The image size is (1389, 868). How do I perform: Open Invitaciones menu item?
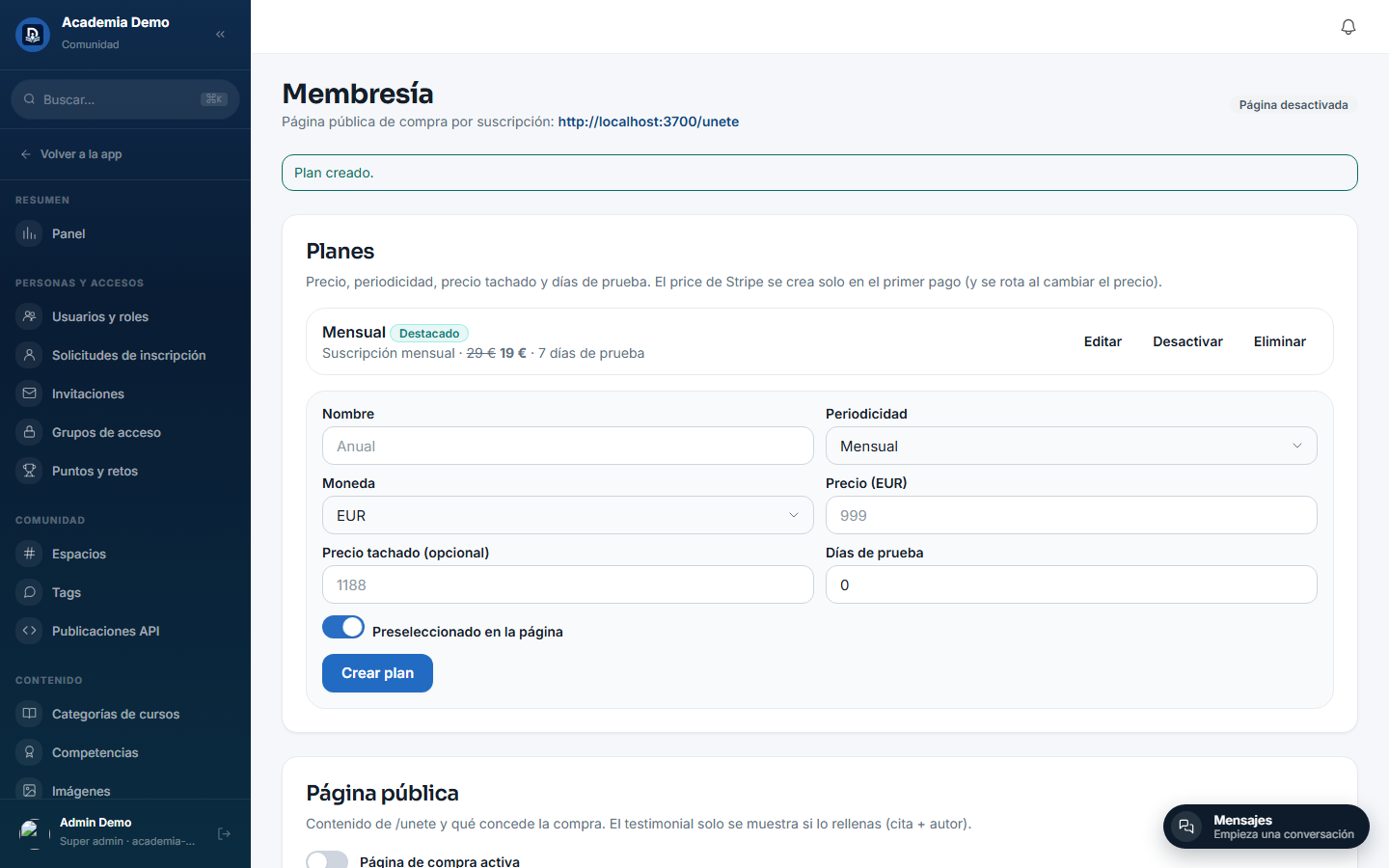coord(125,393)
